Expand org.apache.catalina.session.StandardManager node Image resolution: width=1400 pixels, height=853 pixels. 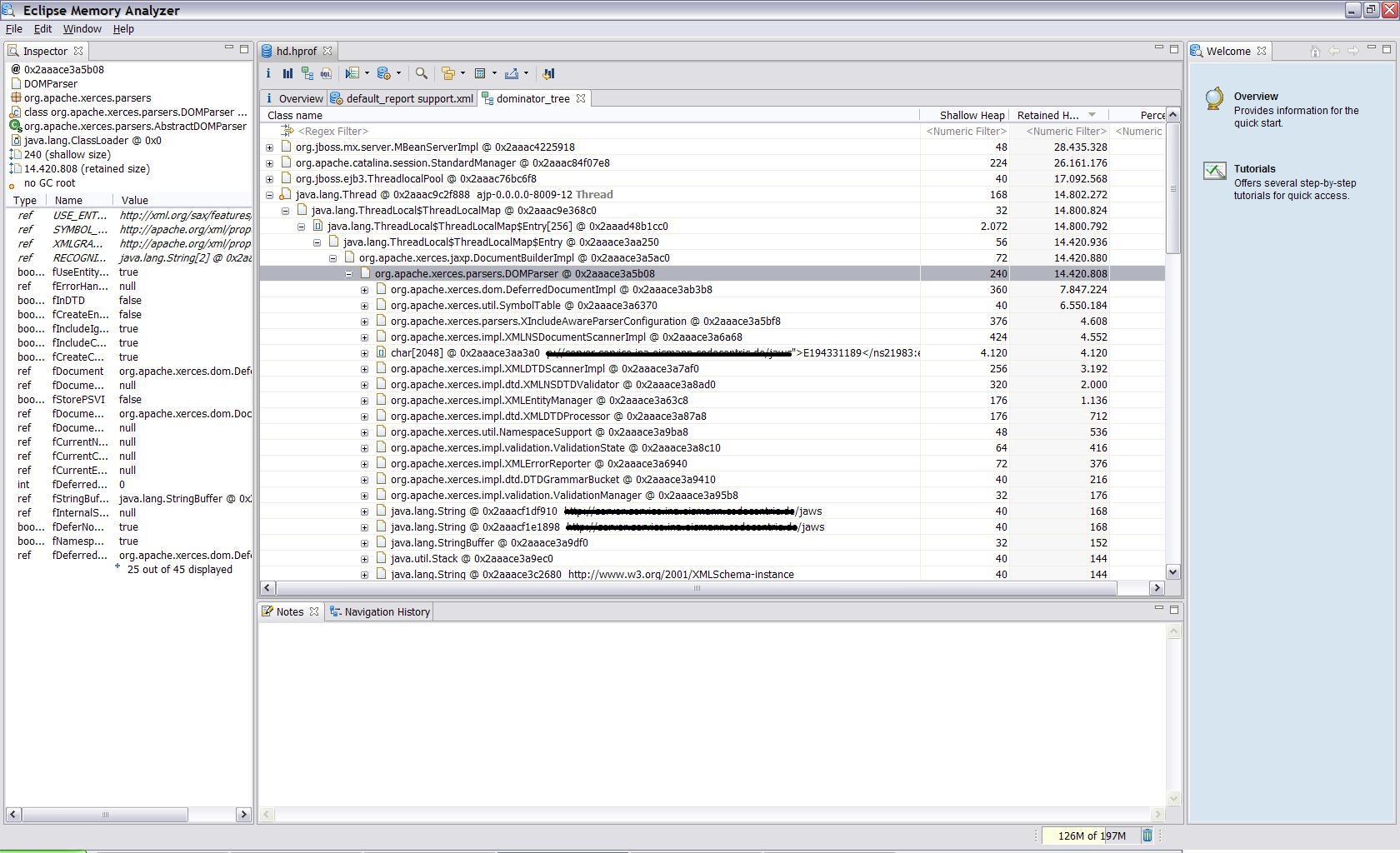[269, 163]
